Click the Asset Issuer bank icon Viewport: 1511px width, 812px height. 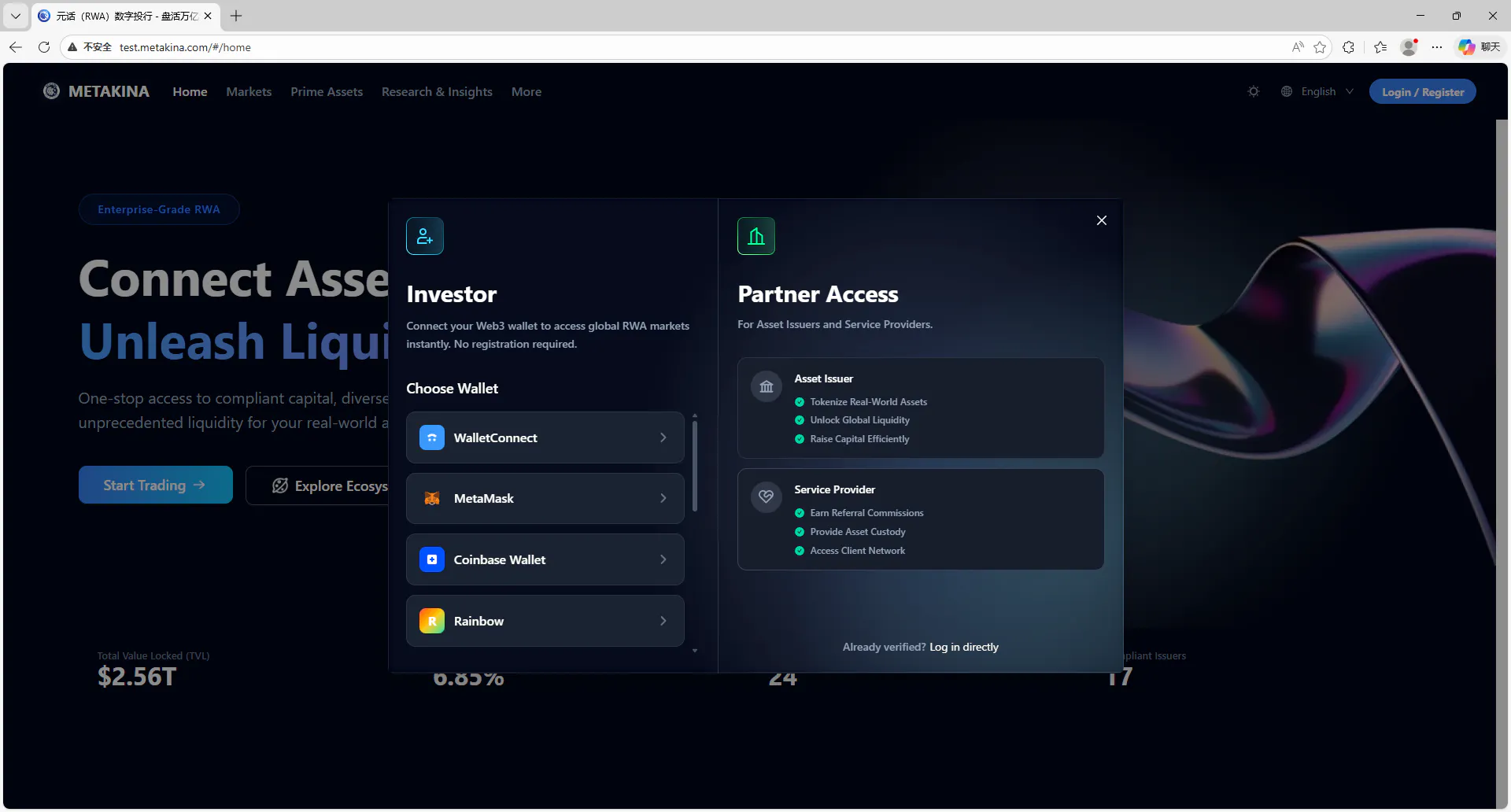tap(767, 386)
